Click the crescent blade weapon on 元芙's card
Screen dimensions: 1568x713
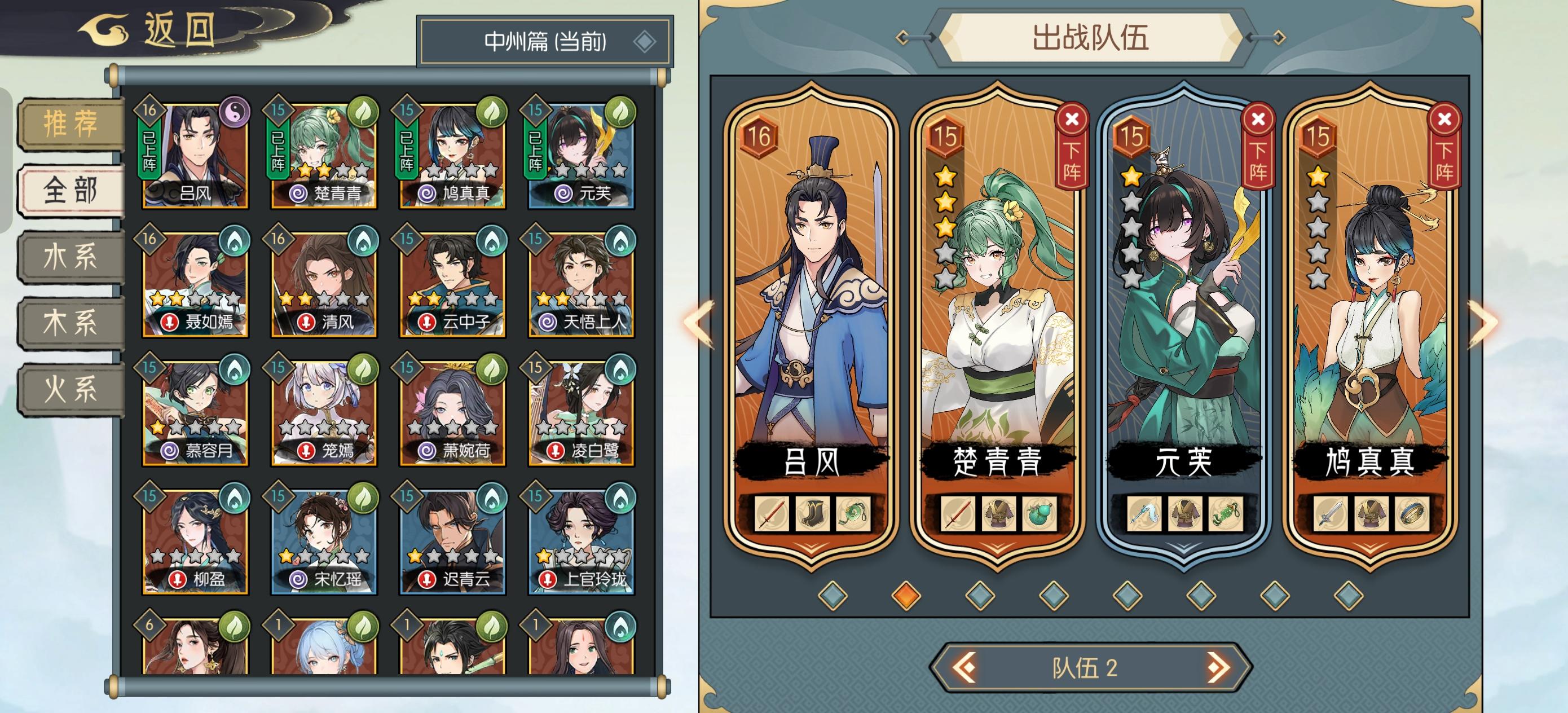(1143, 514)
